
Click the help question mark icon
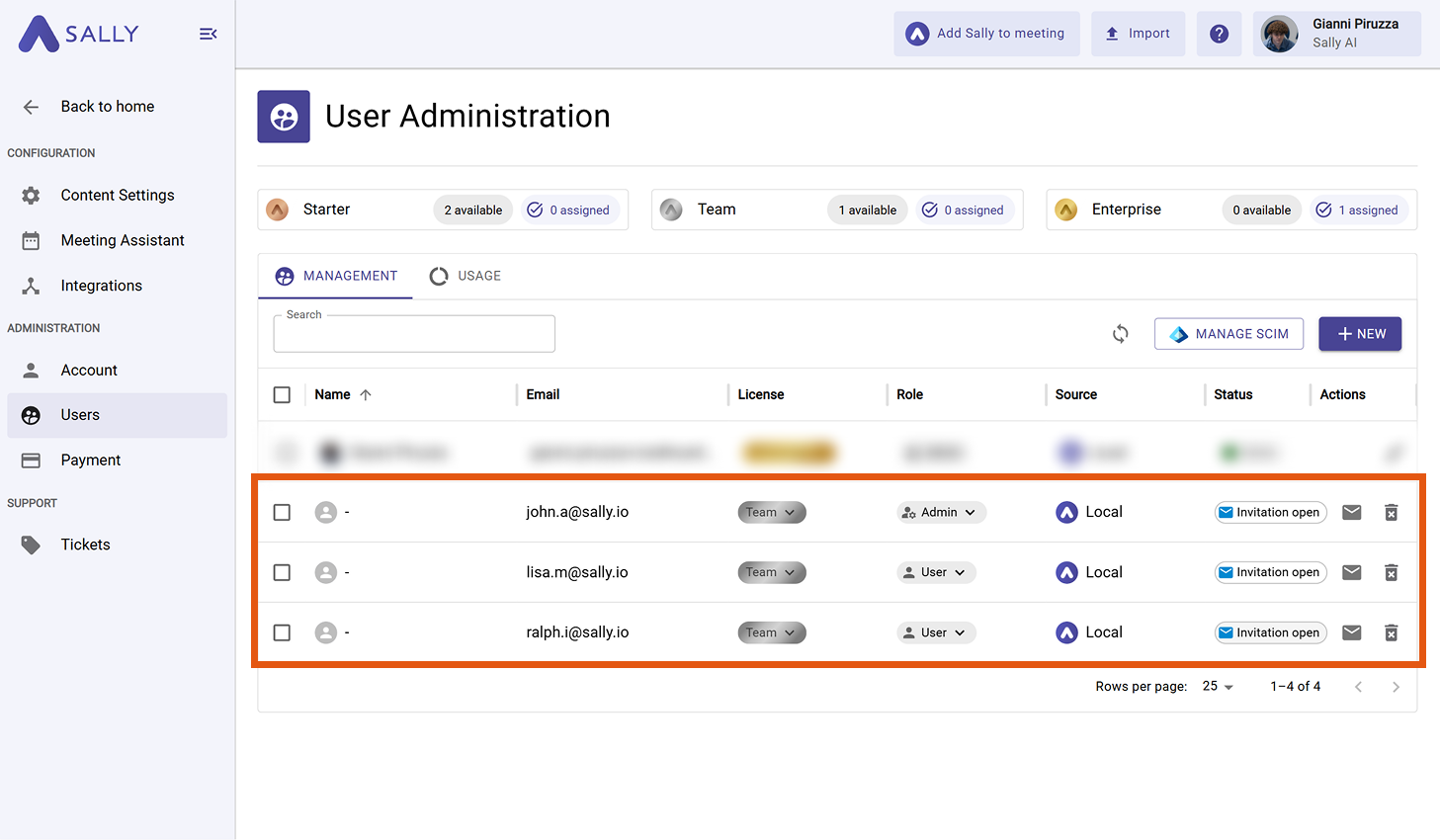(x=1219, y=34)
